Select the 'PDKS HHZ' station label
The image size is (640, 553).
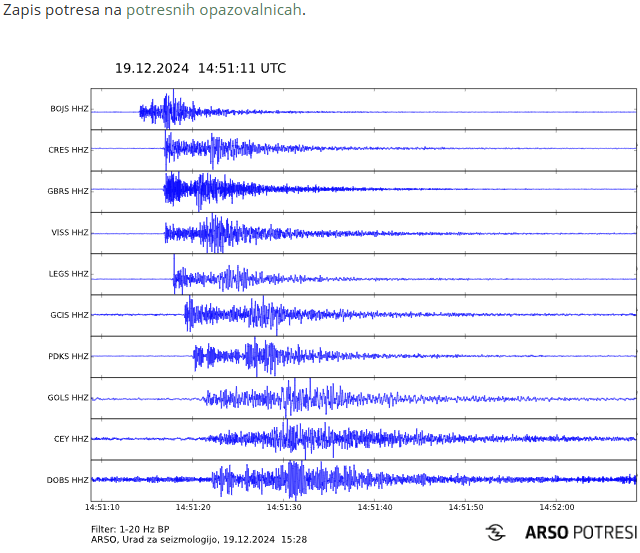click(68, 356)
